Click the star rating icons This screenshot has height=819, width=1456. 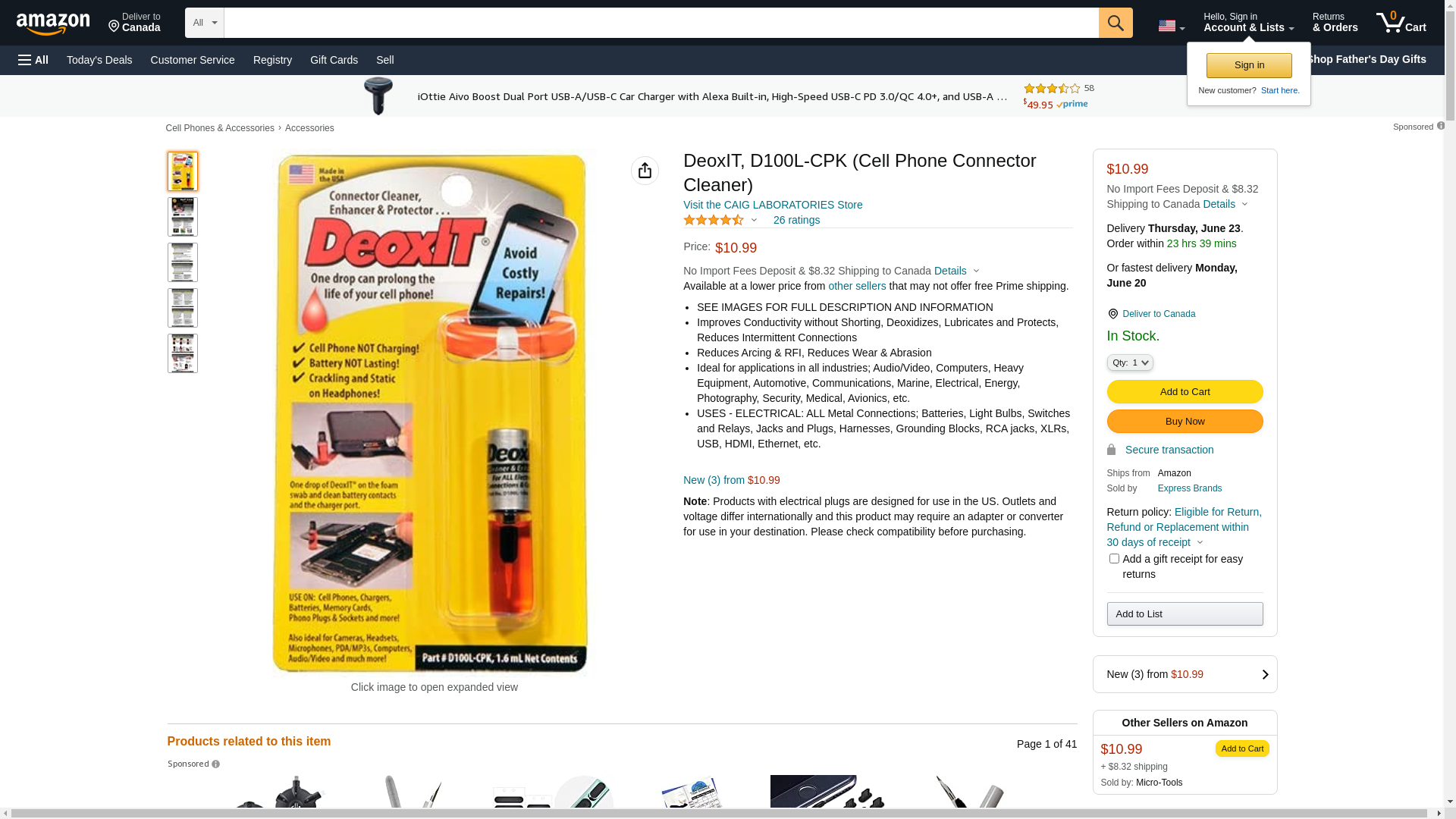coord(714,220)
